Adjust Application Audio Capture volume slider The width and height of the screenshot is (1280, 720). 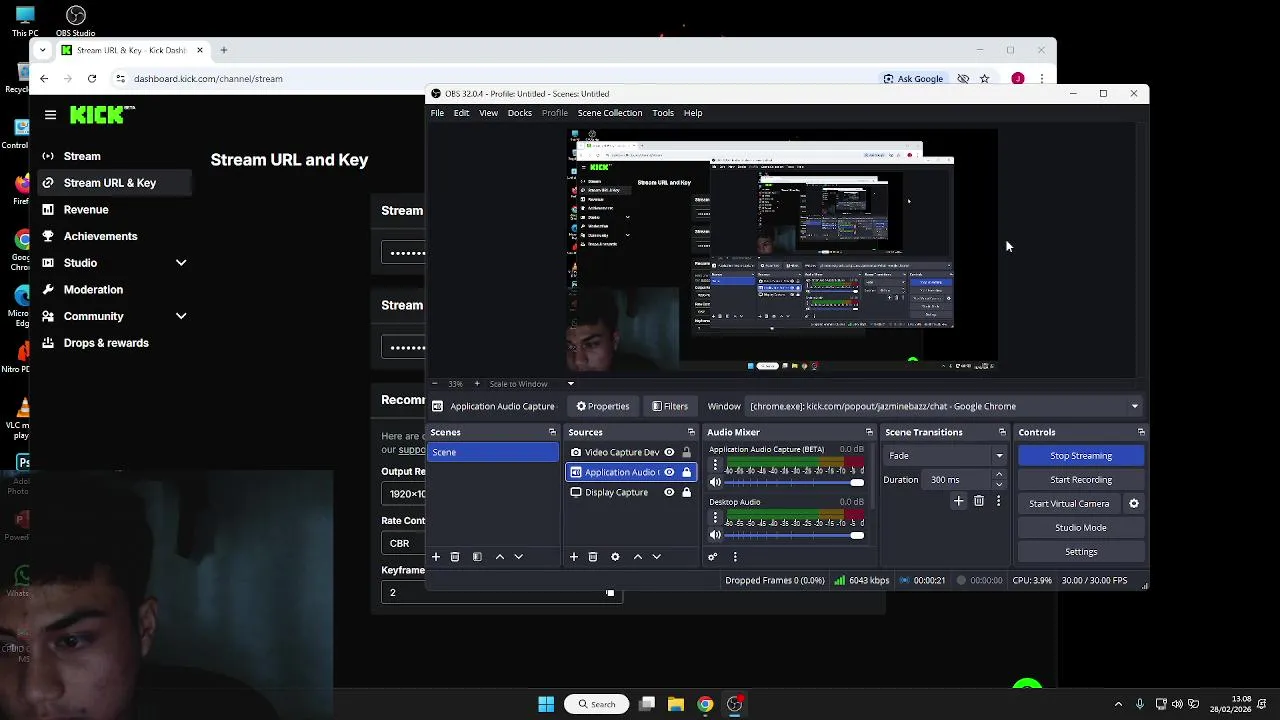point(795,483)
